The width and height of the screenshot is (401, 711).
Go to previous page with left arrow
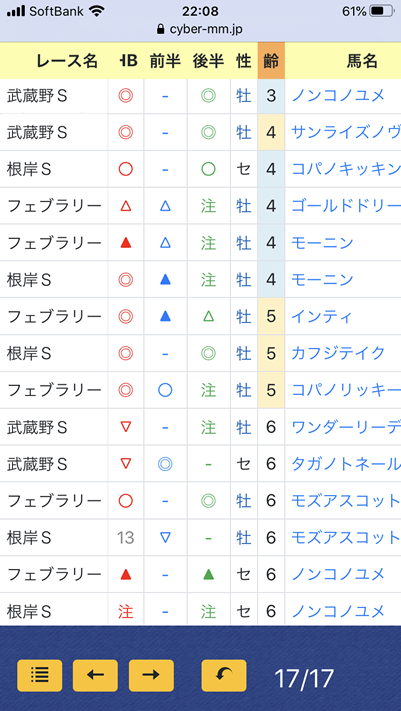click(95, 675)
